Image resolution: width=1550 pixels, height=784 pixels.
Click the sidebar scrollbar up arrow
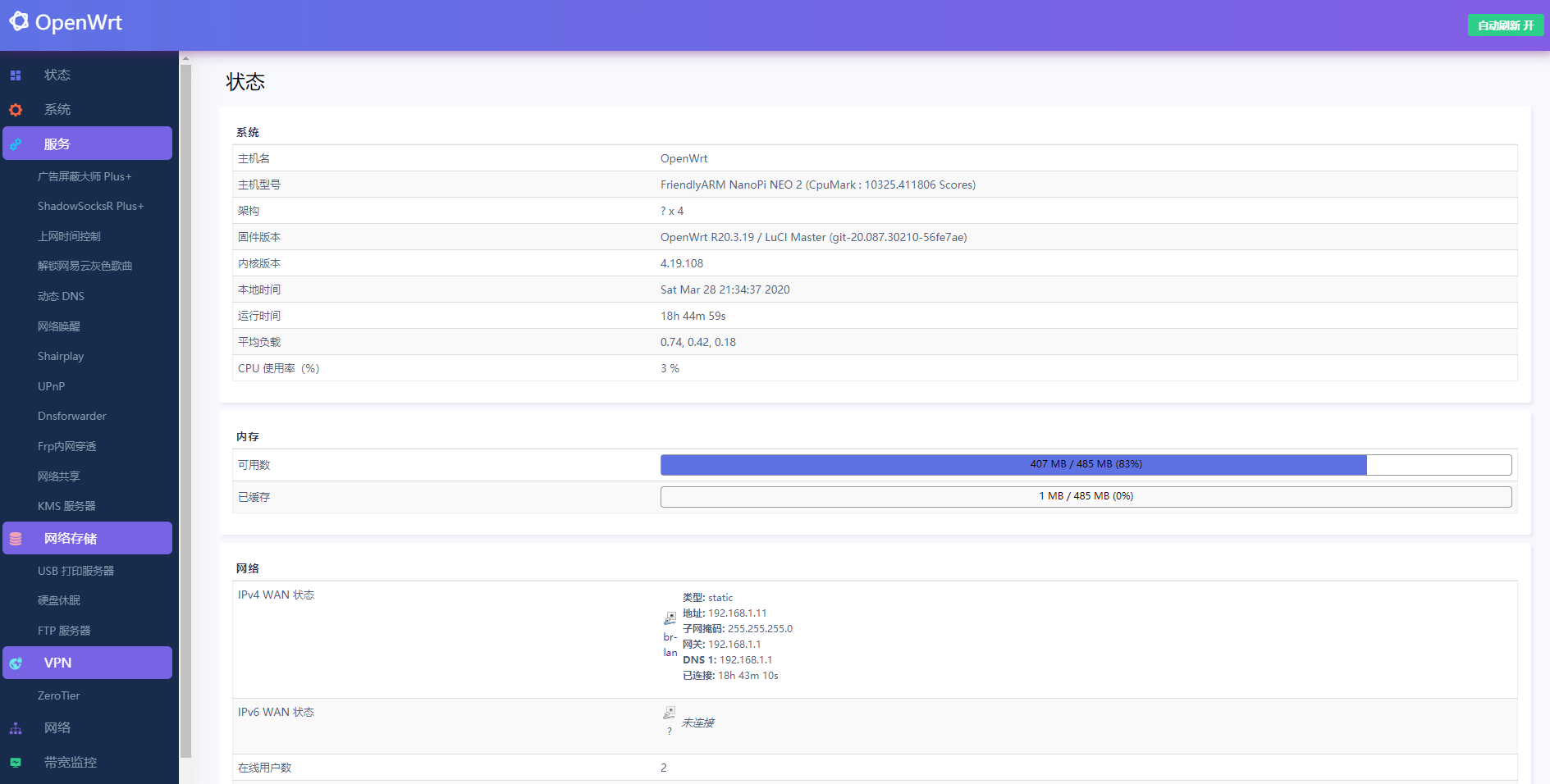[185, 58]
